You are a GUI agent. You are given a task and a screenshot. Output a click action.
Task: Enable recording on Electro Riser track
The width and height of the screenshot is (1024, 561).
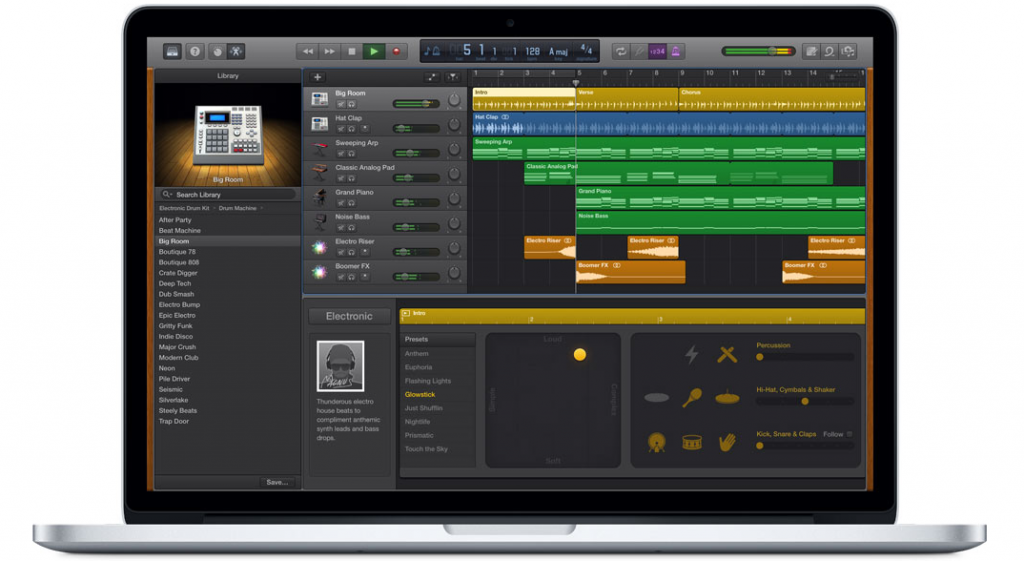click(x=365, y=252)
